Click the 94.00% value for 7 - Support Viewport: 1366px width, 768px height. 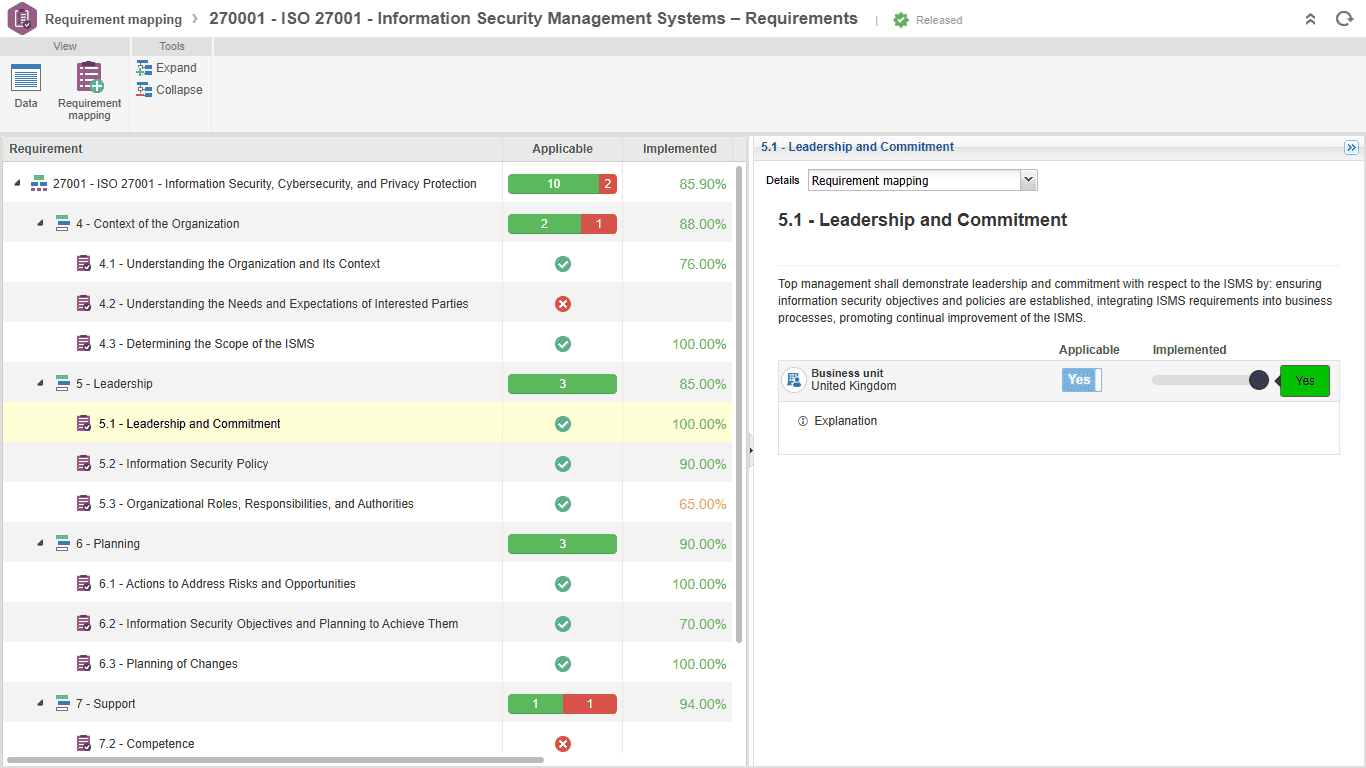coord(703,704)
